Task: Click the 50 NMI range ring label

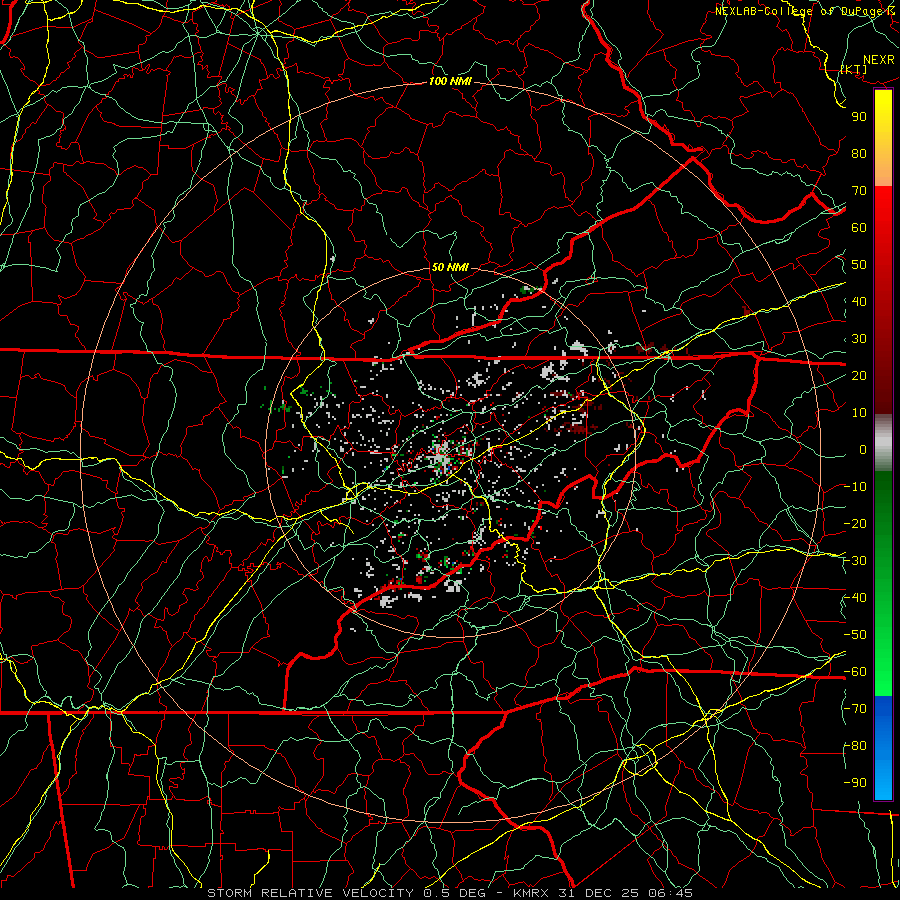Action: pos(450,267)
